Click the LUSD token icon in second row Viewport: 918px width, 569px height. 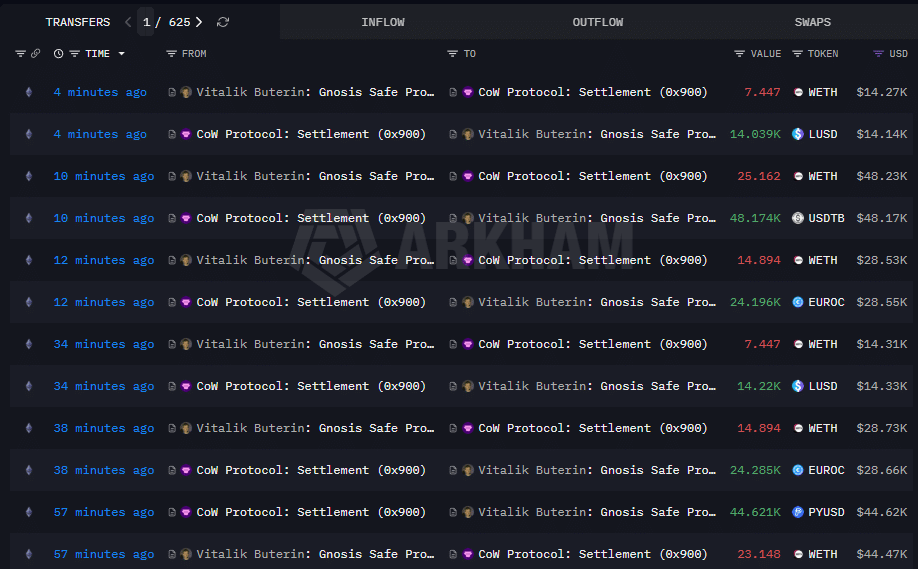coord(798,134)
